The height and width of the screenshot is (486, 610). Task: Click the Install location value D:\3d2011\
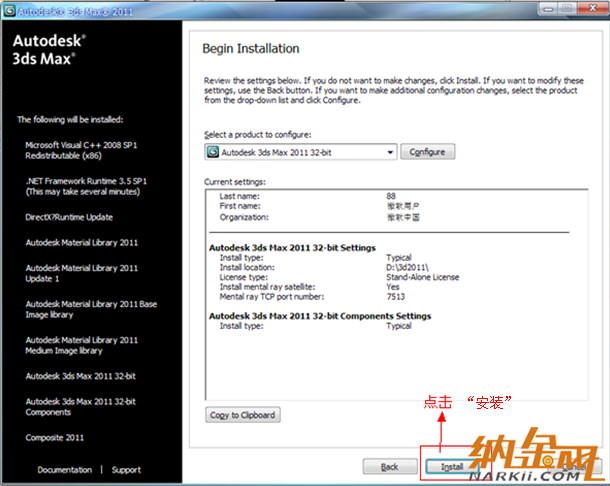point(408,267)
